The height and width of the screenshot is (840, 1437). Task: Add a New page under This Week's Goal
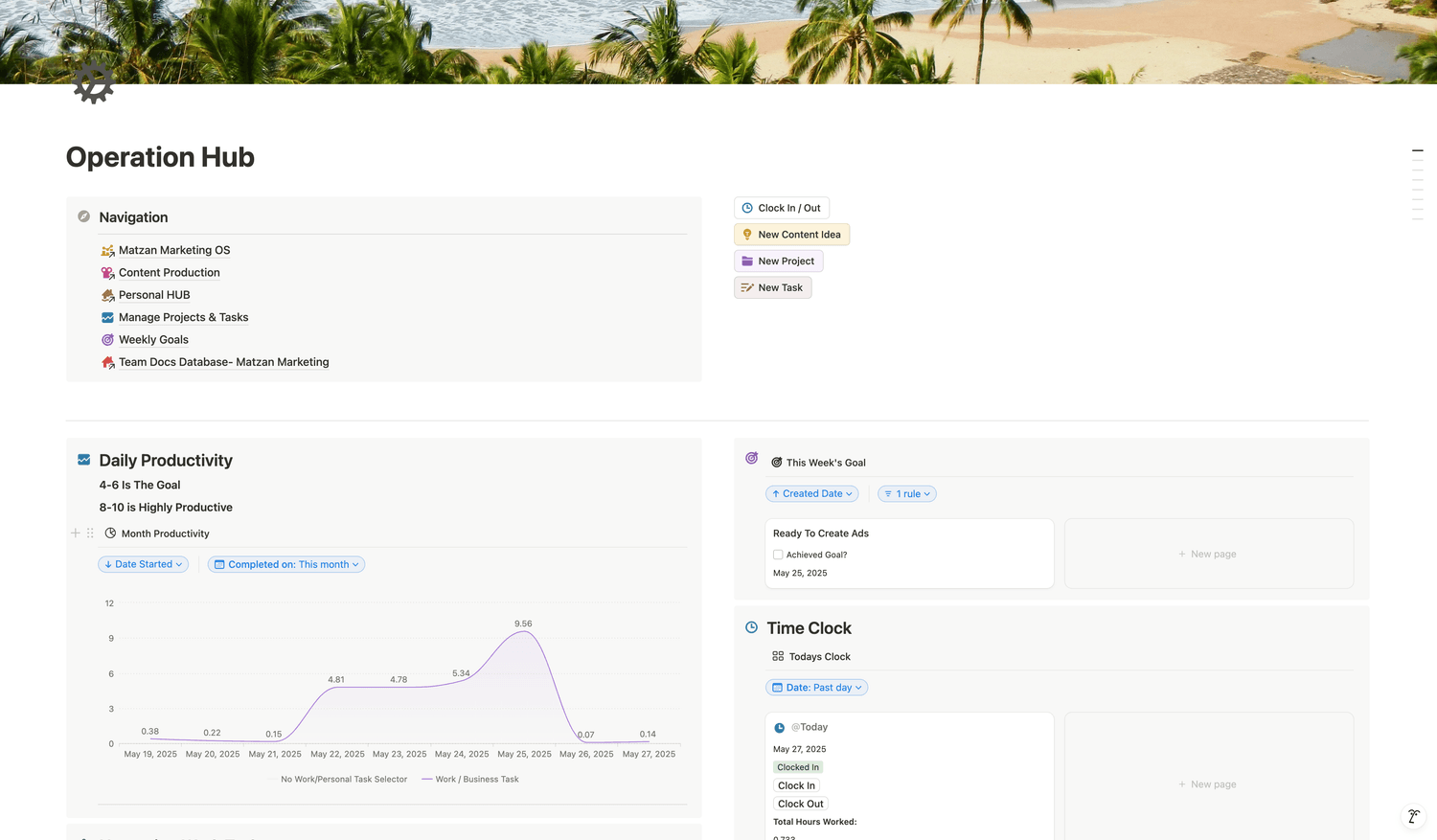1208,555
